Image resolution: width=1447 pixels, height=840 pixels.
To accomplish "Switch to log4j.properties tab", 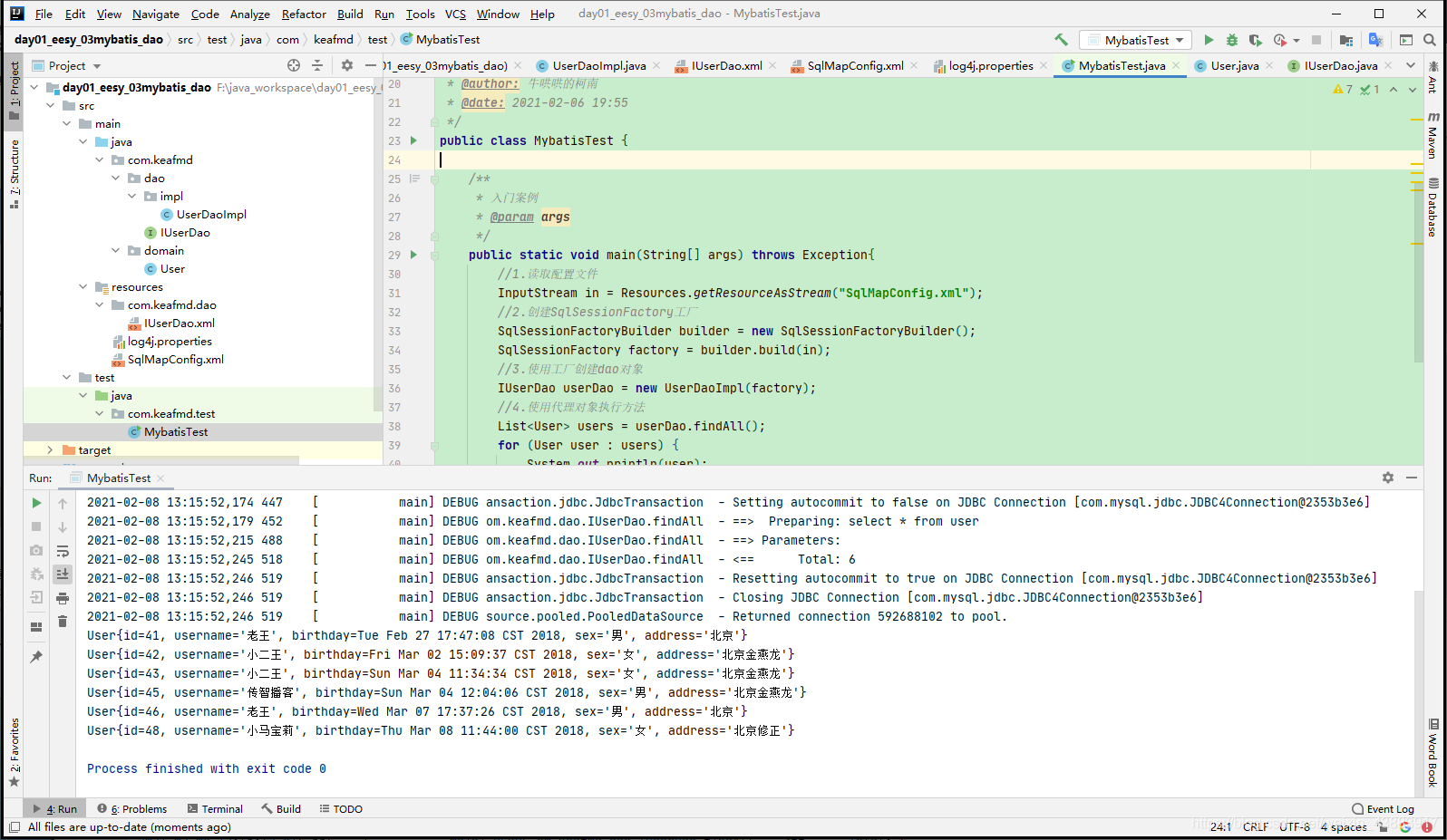I will [x=990, y=65].
